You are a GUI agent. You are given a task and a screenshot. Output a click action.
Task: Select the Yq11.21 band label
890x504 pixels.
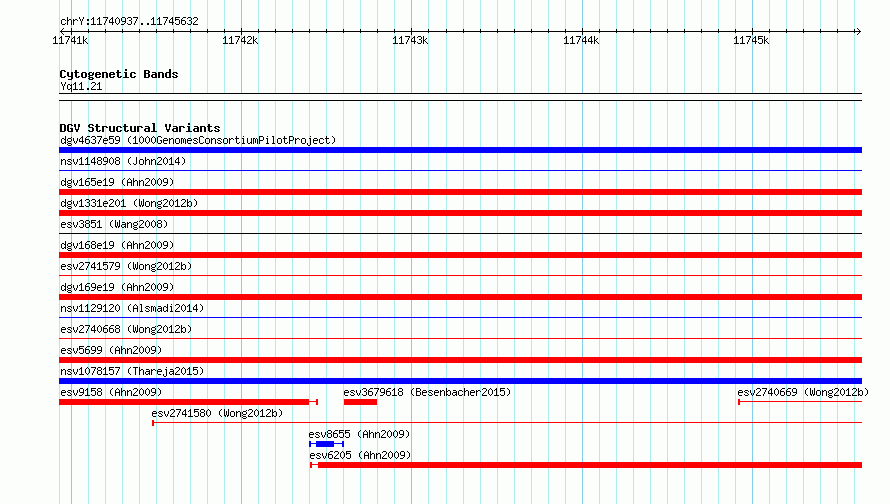pos(81,86)
